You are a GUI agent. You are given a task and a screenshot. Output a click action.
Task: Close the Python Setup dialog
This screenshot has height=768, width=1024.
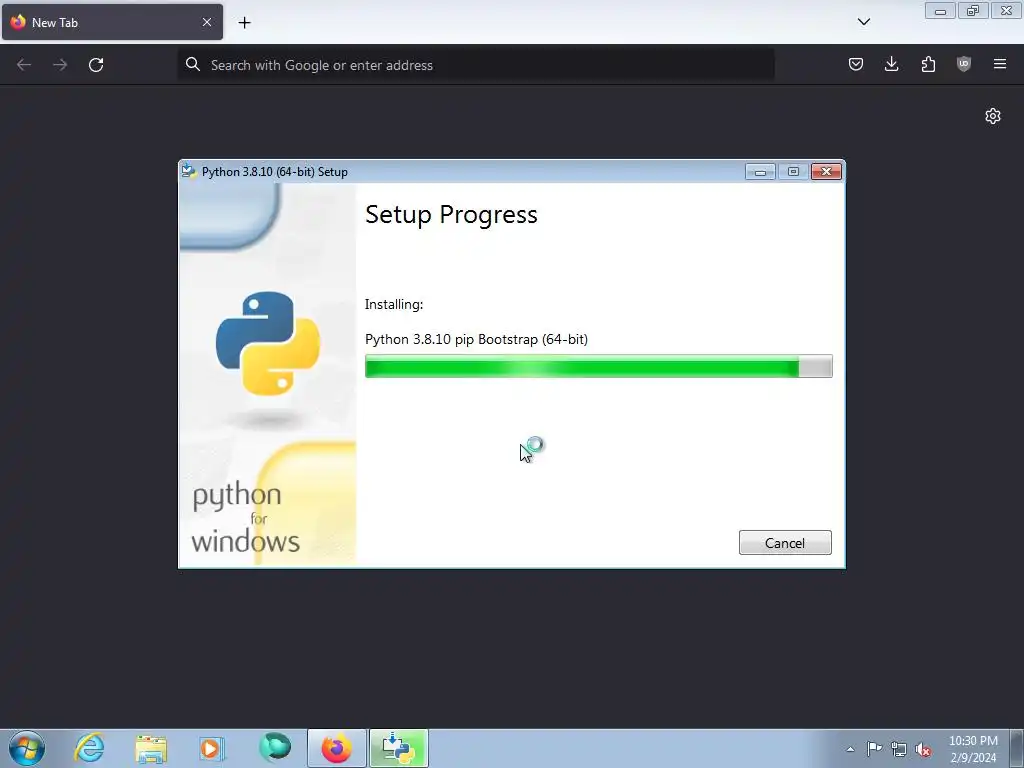click(x=826, y=171)
